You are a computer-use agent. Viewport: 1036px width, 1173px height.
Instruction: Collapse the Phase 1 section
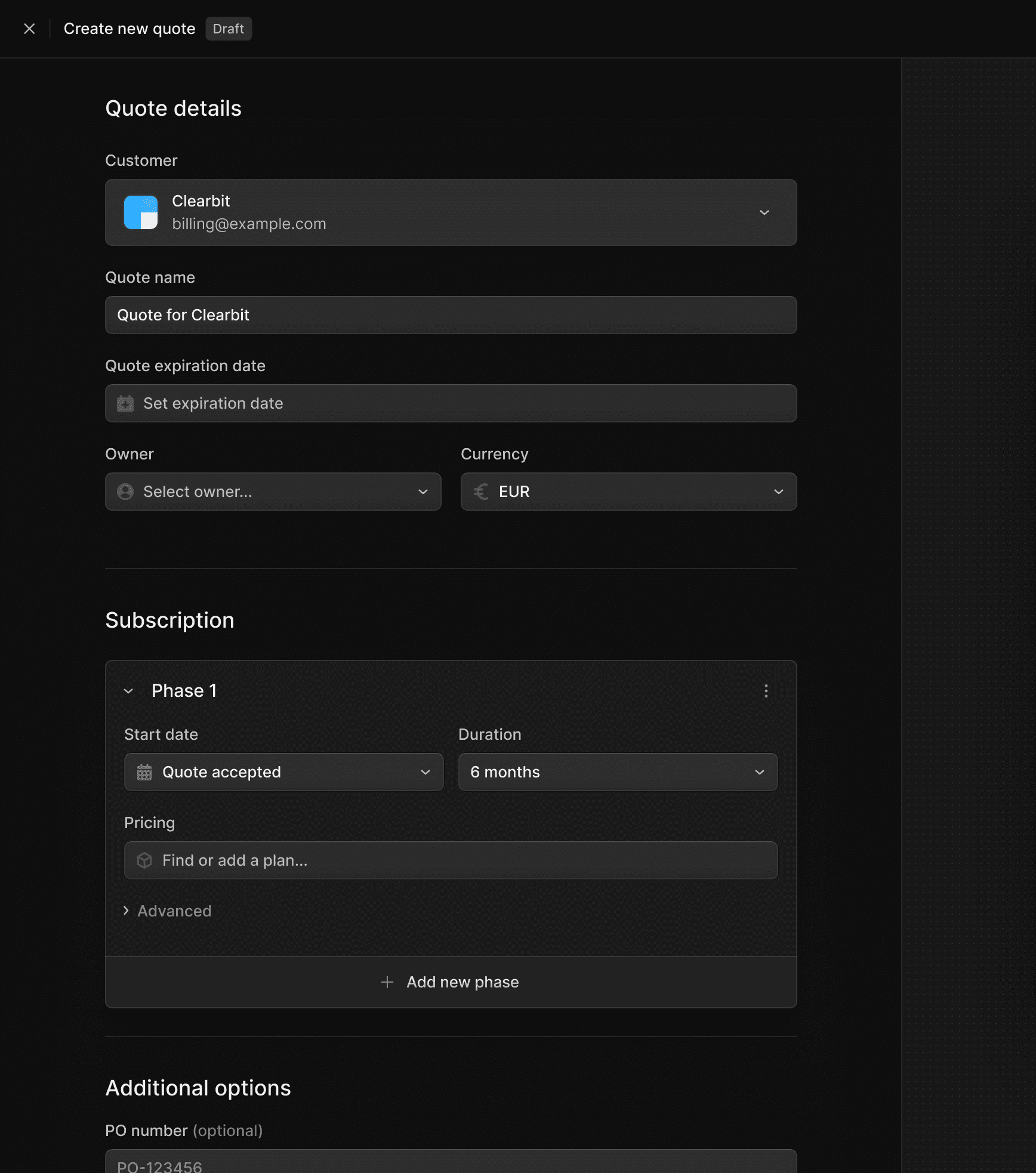click(128, 691)
